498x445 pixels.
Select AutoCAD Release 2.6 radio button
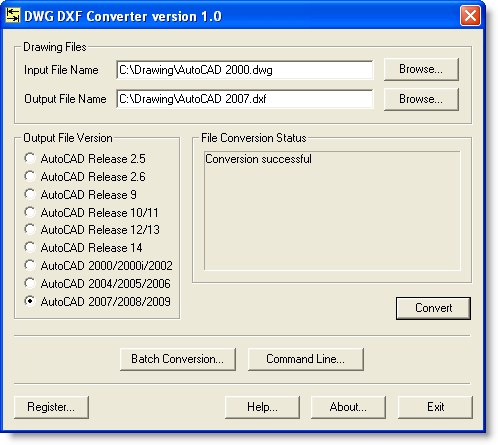(30, 176)
